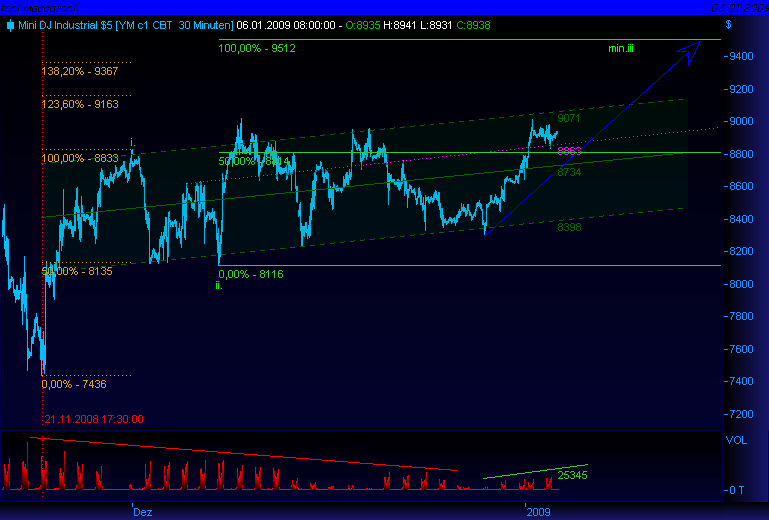769x520 pixels.
Task: Select the Mini DJ Industrial $5 title text
Action: click(65, 26)
